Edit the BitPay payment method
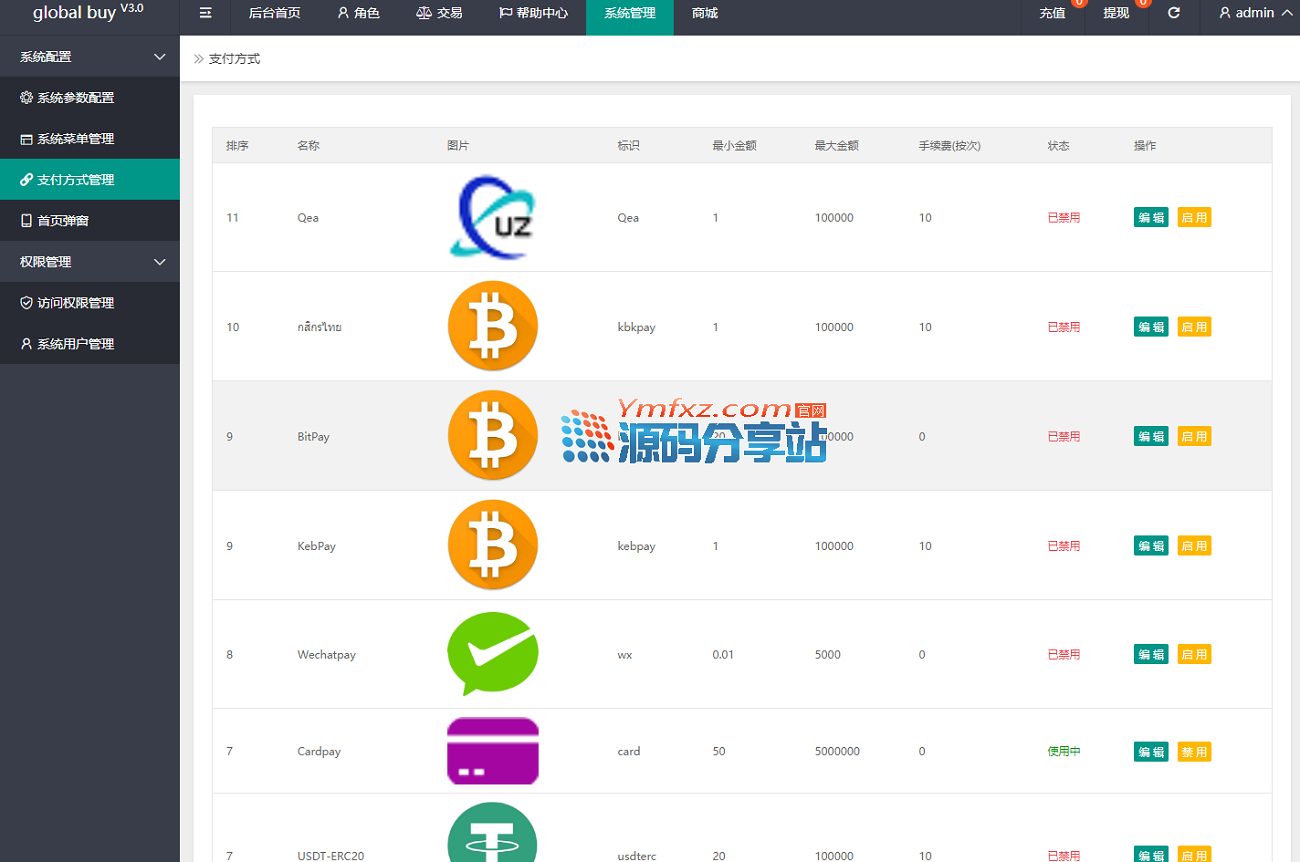The width and height of the screenshot is (1300, 862). (x=1151, y=436)
